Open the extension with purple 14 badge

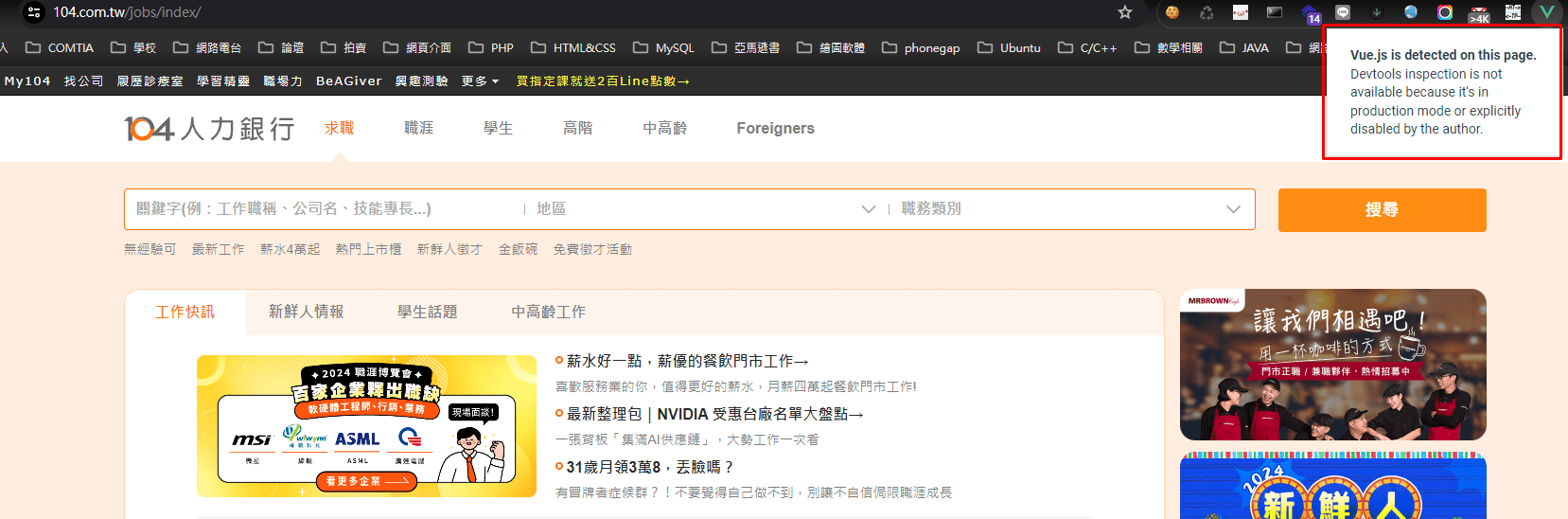coord(1311,14)
